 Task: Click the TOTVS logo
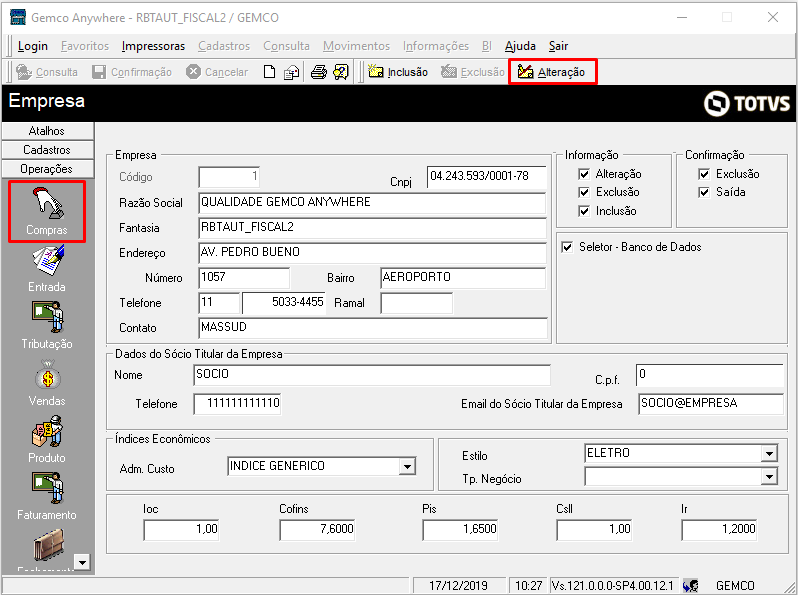coord(747,104)
